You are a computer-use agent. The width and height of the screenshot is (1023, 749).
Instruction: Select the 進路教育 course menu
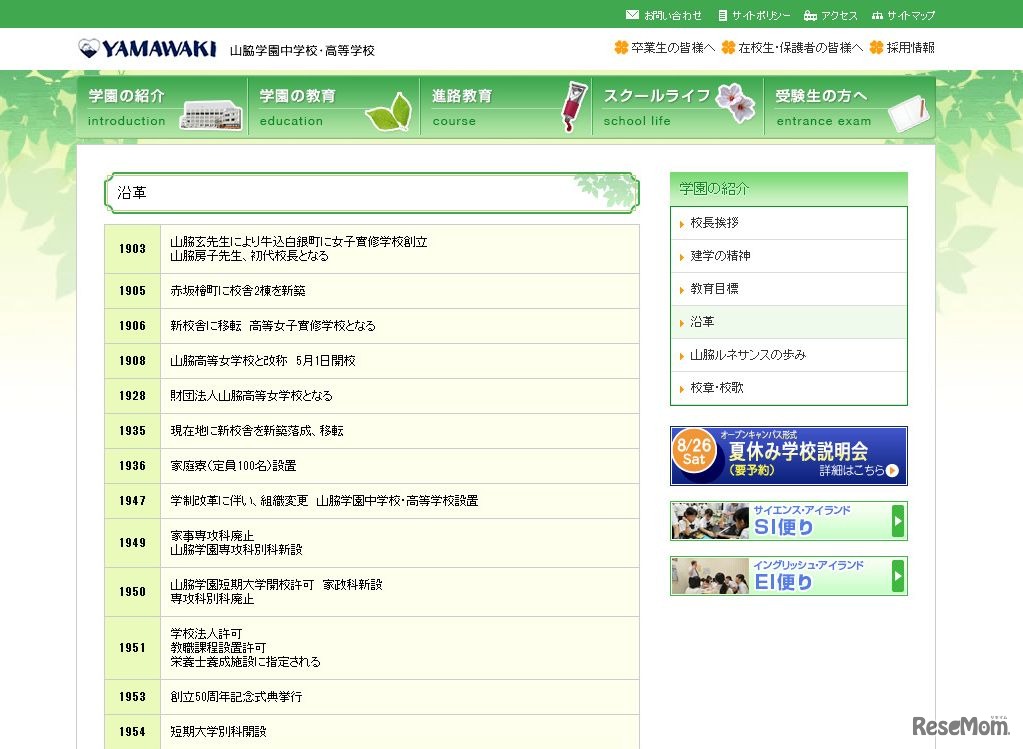(x=505, y=107)
